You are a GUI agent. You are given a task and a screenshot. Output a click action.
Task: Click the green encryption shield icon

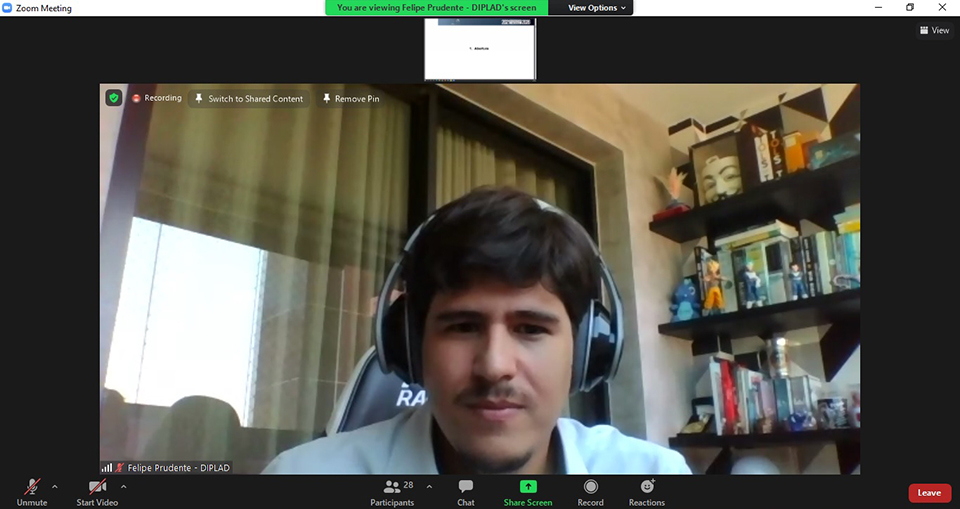click(x=114, y=98)
